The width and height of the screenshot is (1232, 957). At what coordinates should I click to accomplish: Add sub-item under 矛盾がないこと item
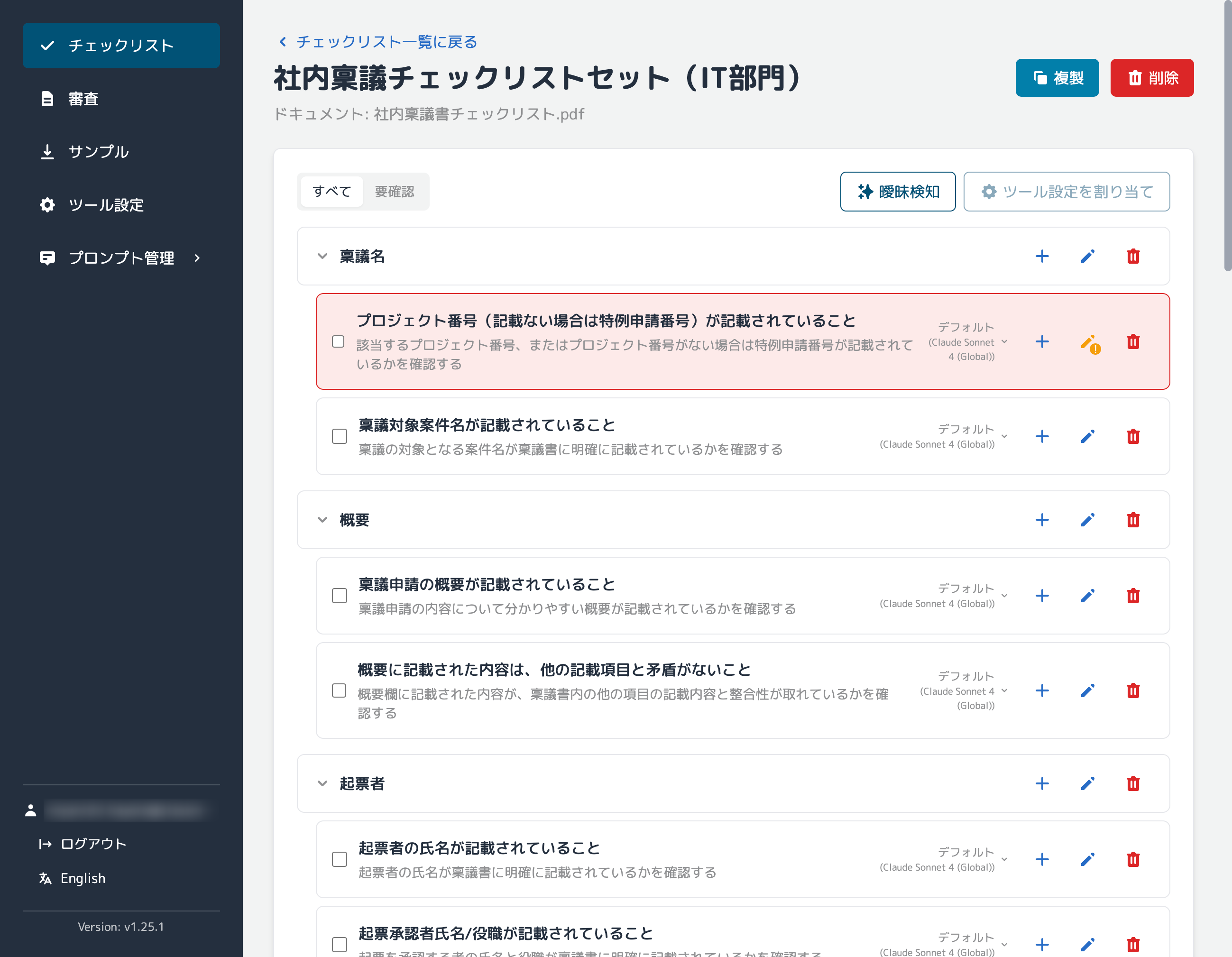click(1042, 690)
